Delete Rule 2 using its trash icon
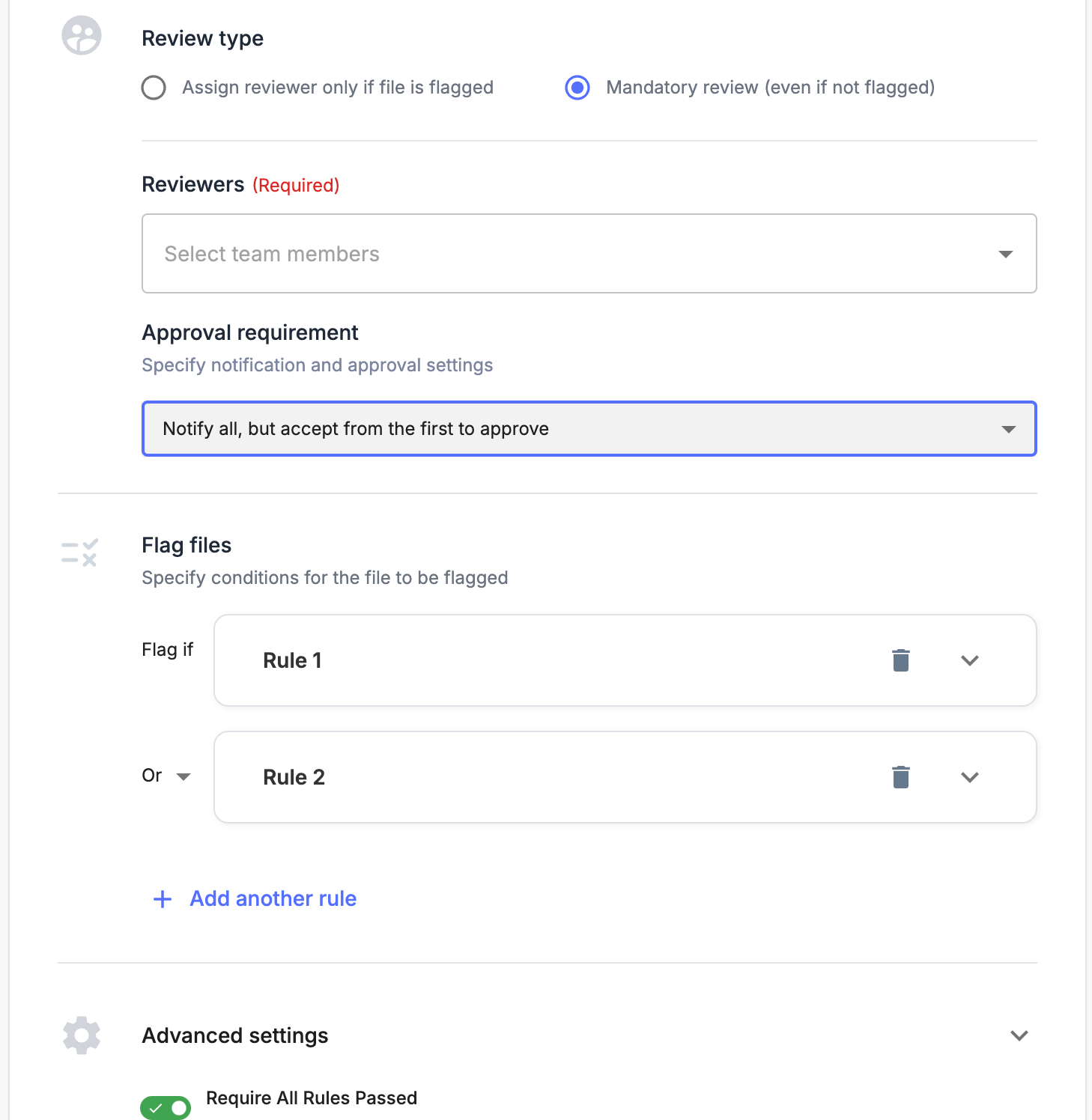Viewport: 1092px width, 1120px height. click(901, 777)
